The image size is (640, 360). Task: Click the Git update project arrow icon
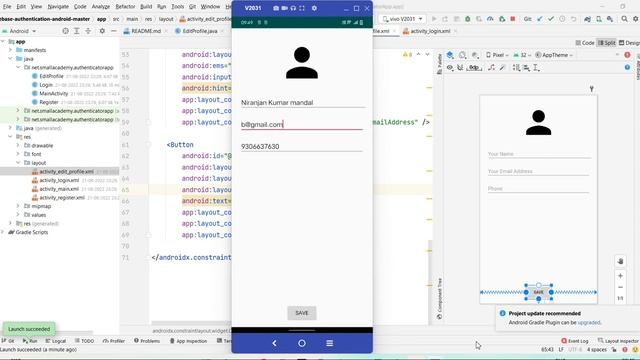tap(540, 19)
